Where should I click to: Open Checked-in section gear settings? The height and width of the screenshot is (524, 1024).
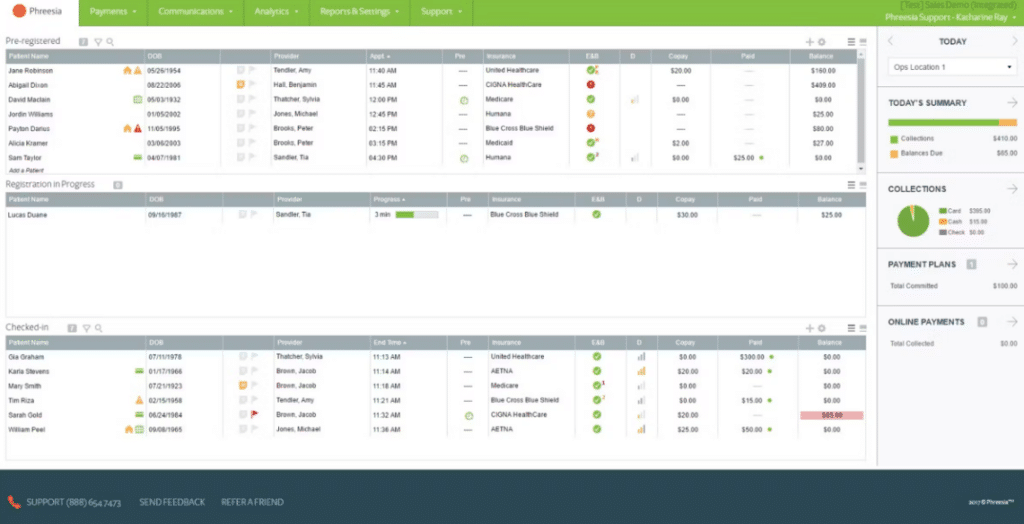pyautogui.click(x=822, y=328)
